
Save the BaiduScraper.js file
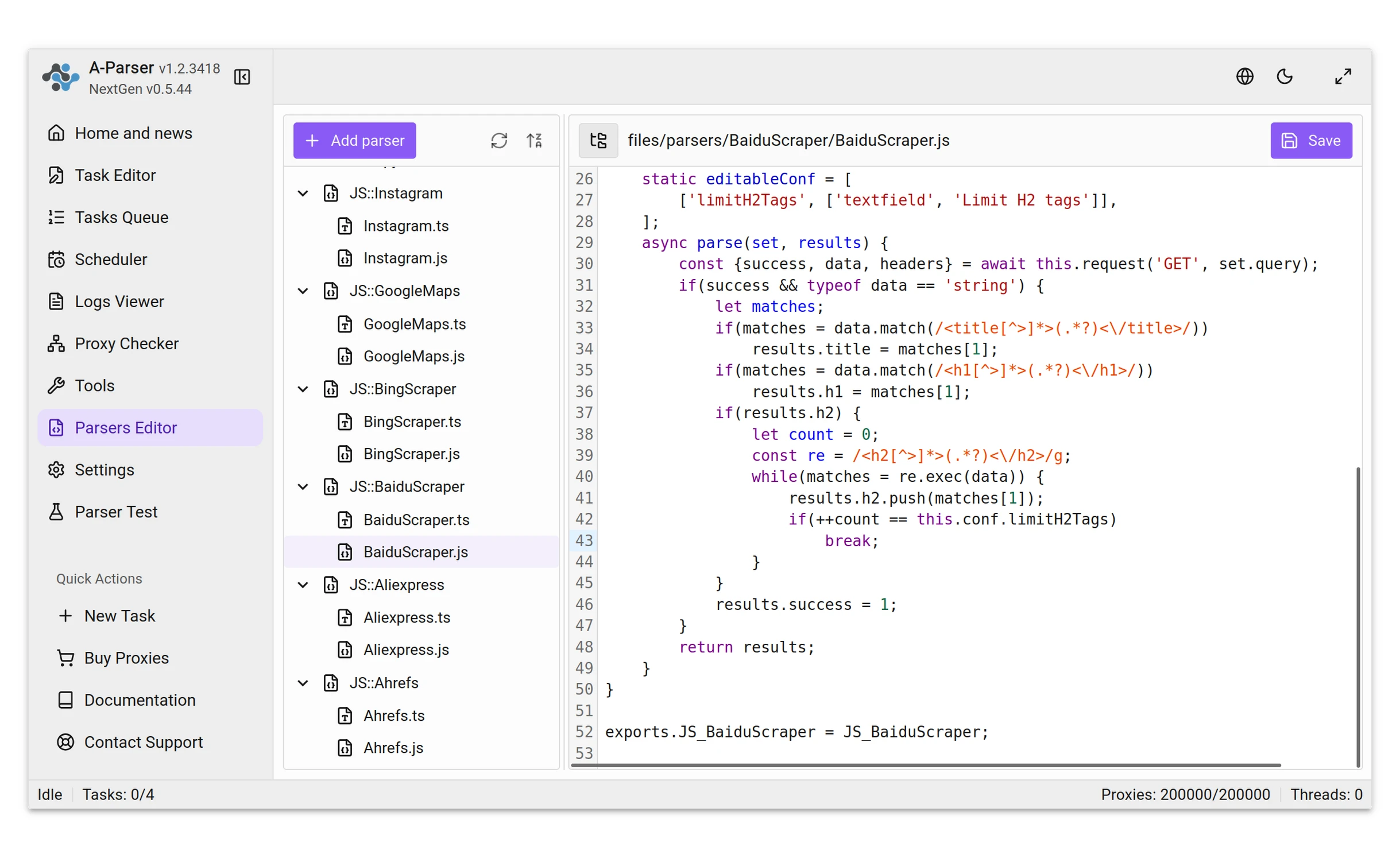[x=1310, y=141]
